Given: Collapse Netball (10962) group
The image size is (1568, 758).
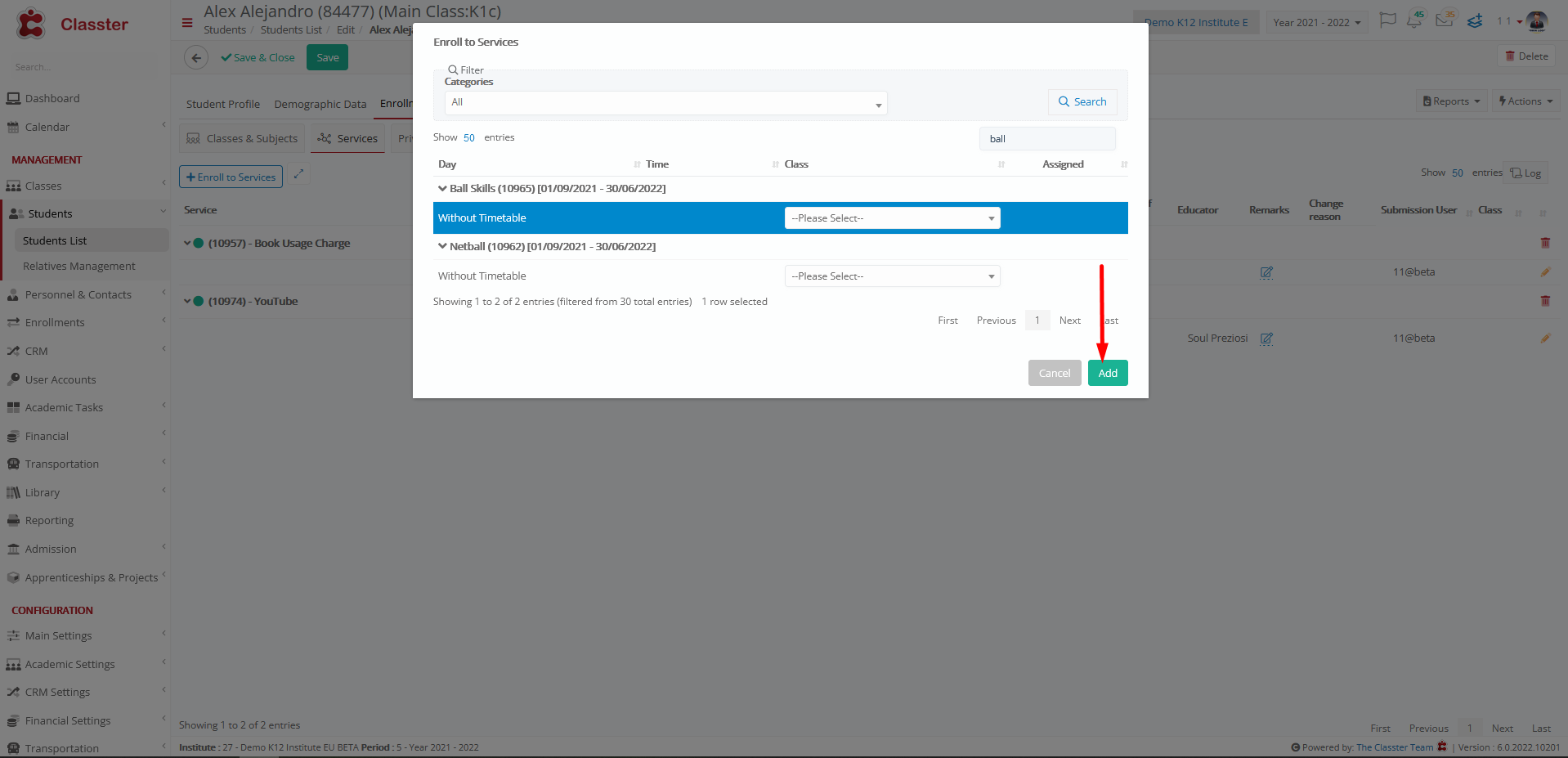Looking at the screenshot, I should coord(442,246).
